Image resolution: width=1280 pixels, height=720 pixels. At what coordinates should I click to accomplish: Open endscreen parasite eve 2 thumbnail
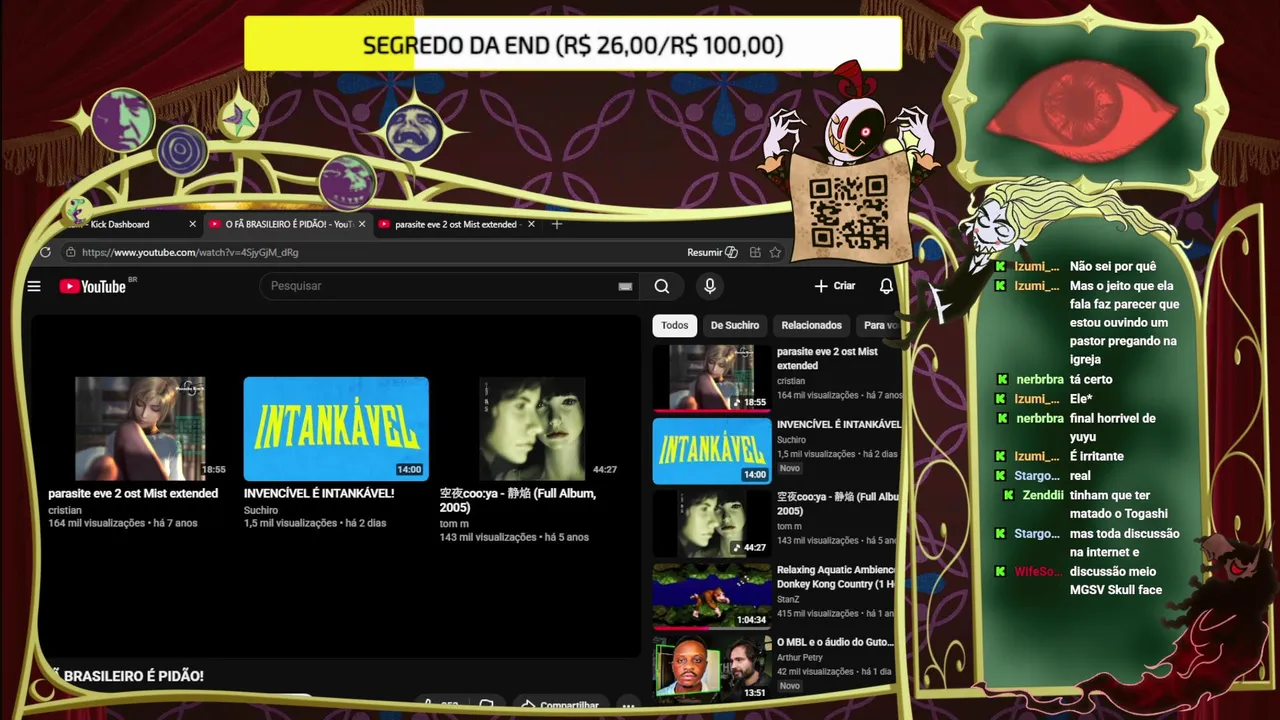[140, 428]
